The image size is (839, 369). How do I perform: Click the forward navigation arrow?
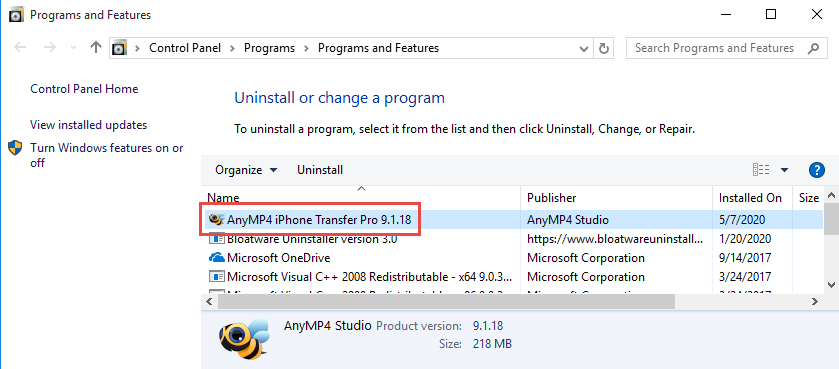click(50, 48)
